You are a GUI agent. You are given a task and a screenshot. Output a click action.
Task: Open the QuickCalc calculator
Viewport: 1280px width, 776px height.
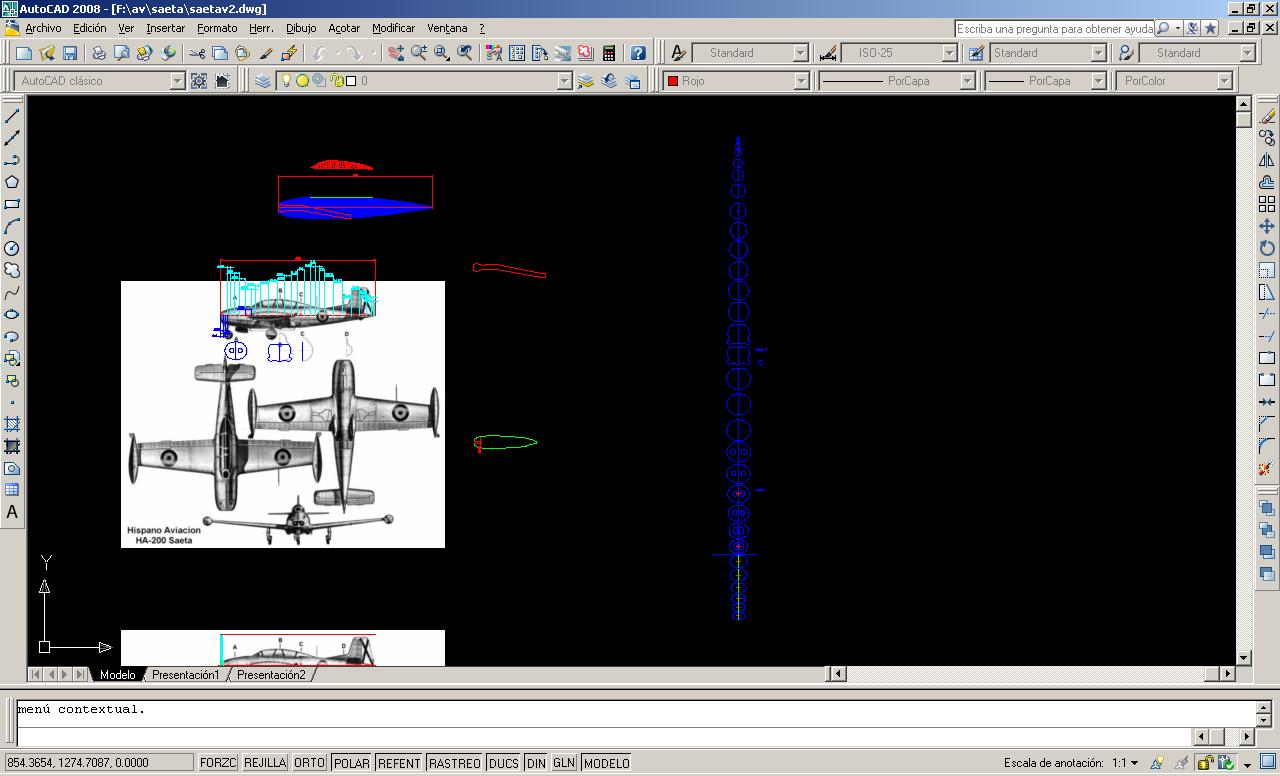coord(608,53)
